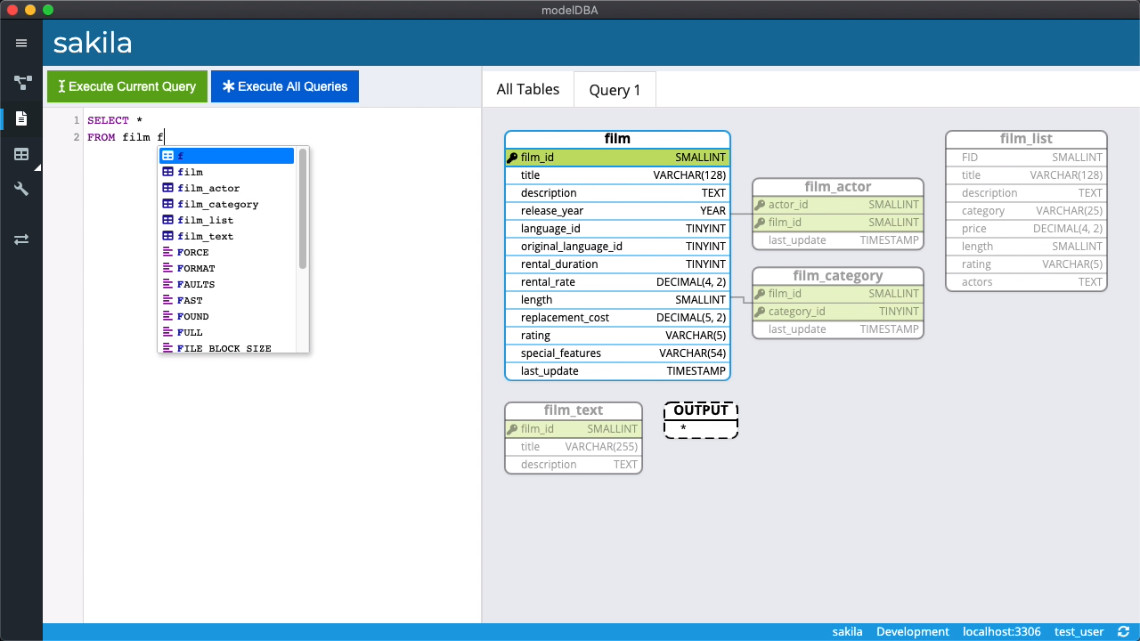
Task: Open the schema diagram sidebar icon
Action: [22, 83]
